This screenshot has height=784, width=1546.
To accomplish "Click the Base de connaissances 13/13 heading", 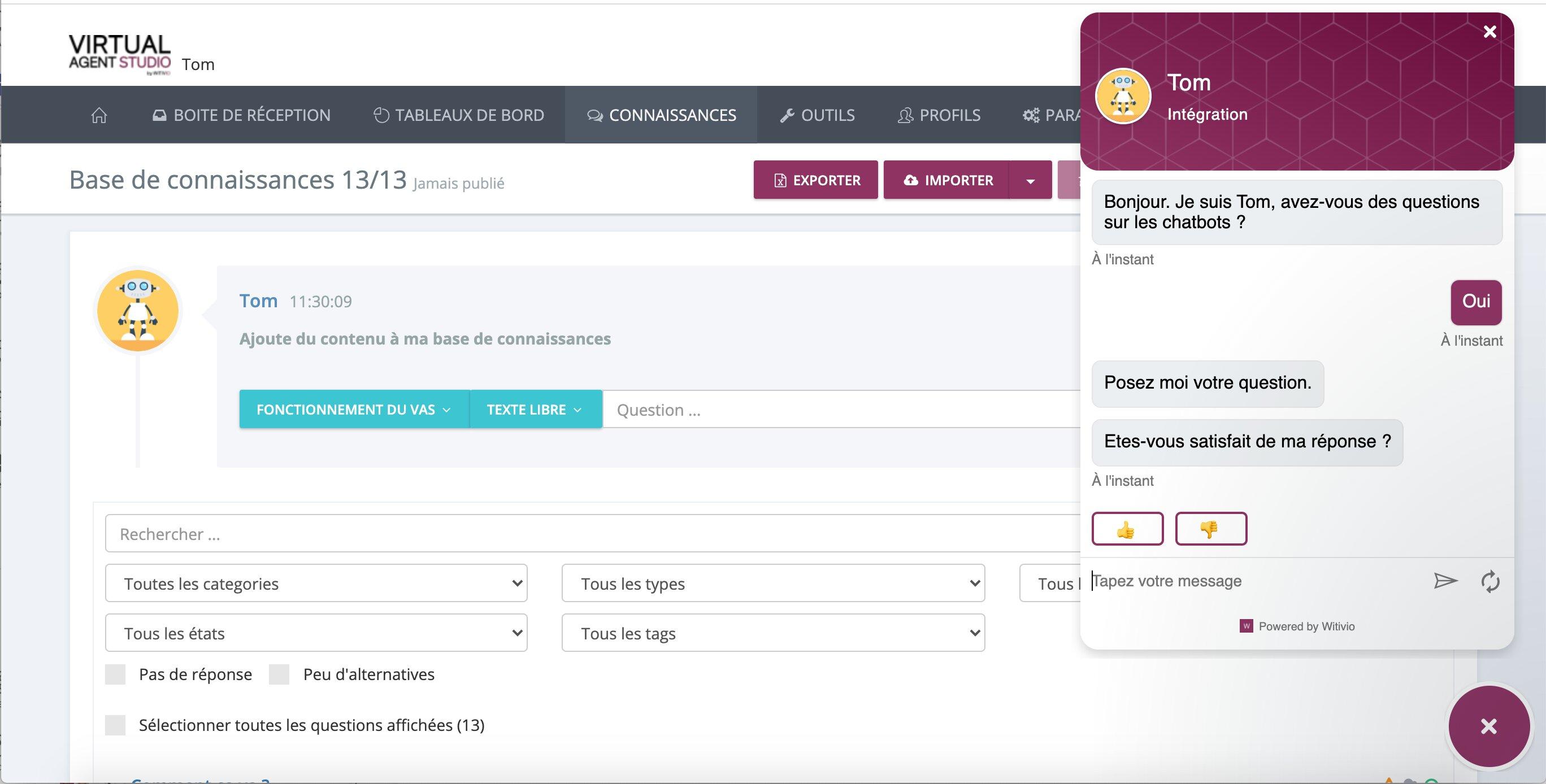I will point(238,180).
